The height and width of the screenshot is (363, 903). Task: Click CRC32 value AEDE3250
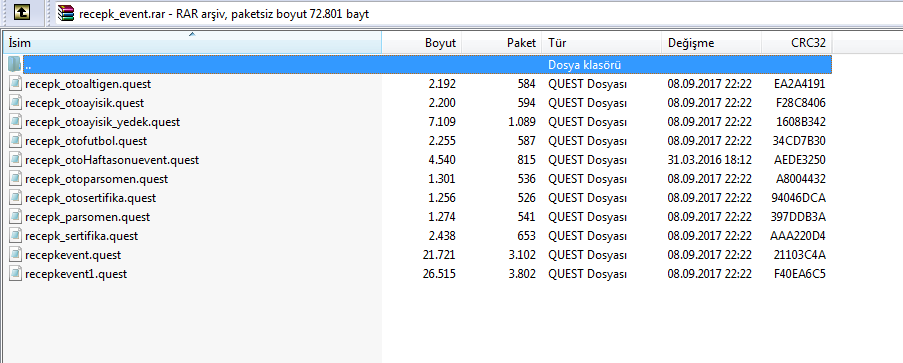point(800,160)
